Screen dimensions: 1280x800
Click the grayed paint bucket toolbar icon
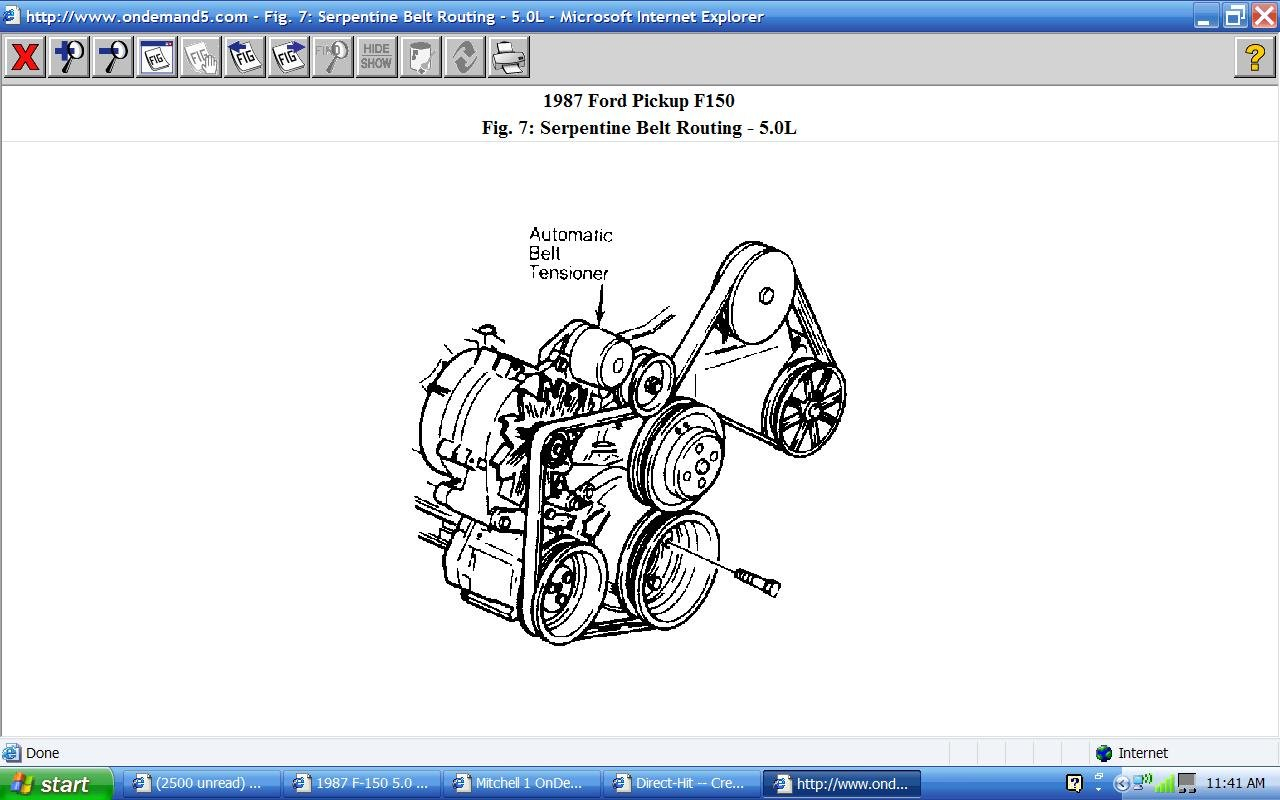point(421,57)
